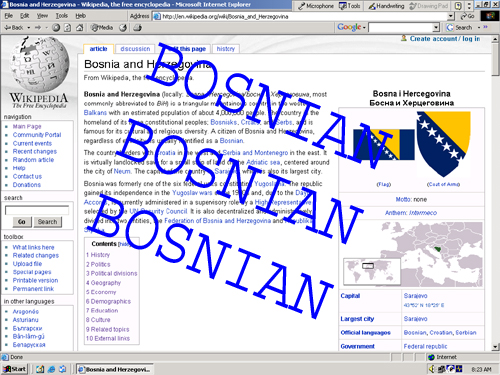
Task: Click into the Wikipedia sidebar search field
Action: point(37,210)
